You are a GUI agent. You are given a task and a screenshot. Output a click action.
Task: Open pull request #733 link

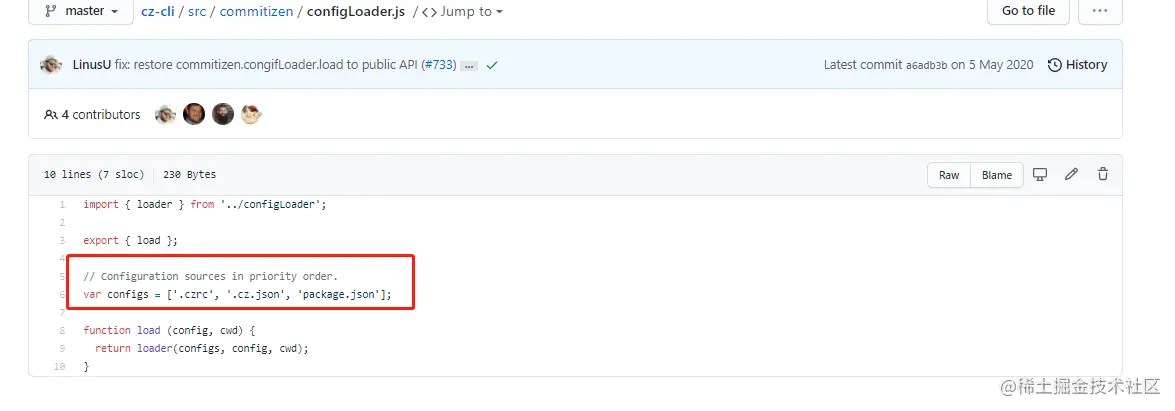pos(440,64)
